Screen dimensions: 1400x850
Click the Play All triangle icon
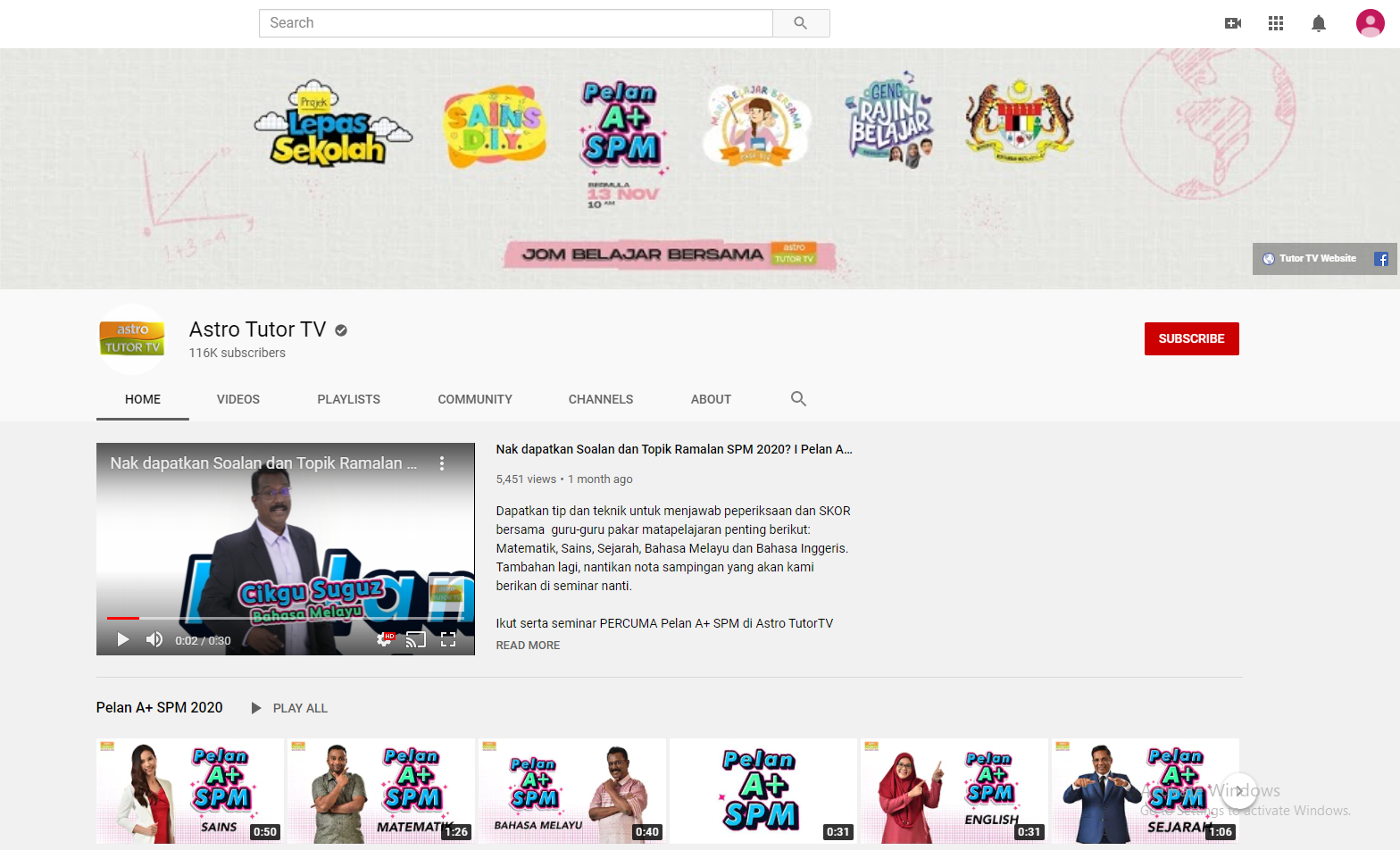click(256, 708)
